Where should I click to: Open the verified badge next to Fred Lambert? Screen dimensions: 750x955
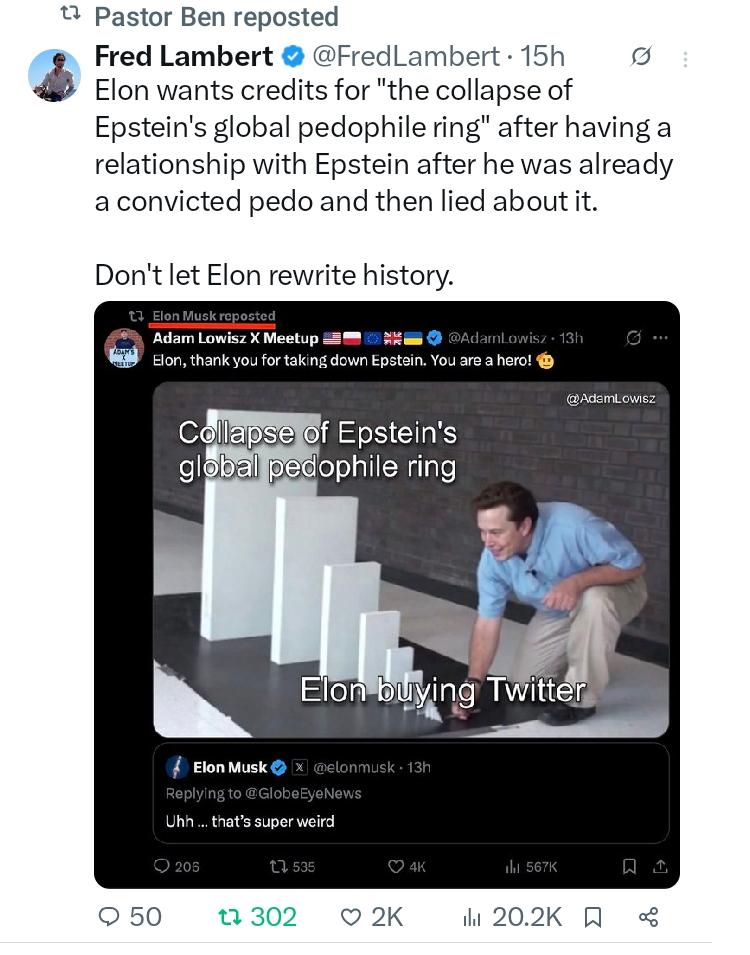[x=293, y=57]
